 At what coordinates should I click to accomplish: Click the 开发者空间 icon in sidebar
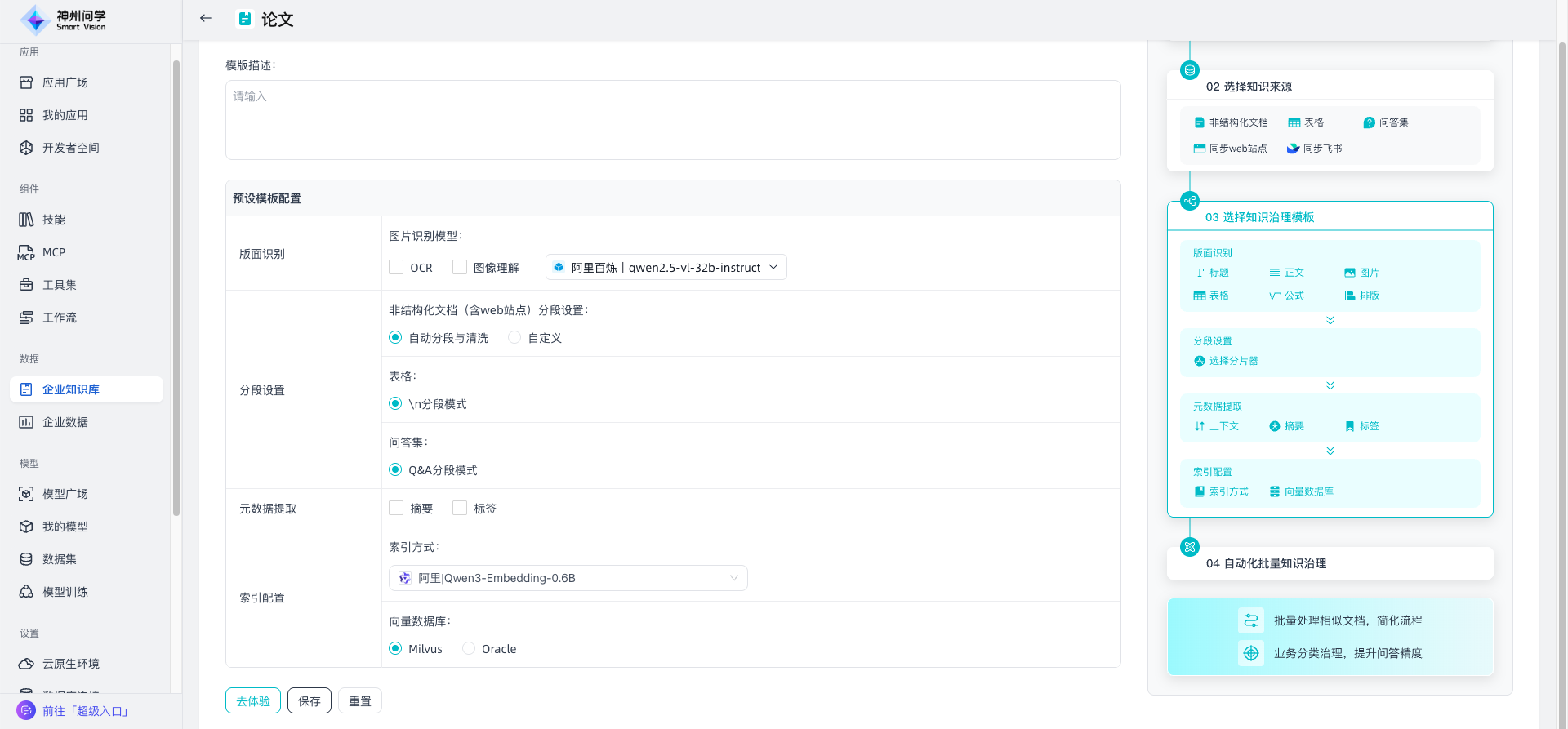(x=26, y=148)
